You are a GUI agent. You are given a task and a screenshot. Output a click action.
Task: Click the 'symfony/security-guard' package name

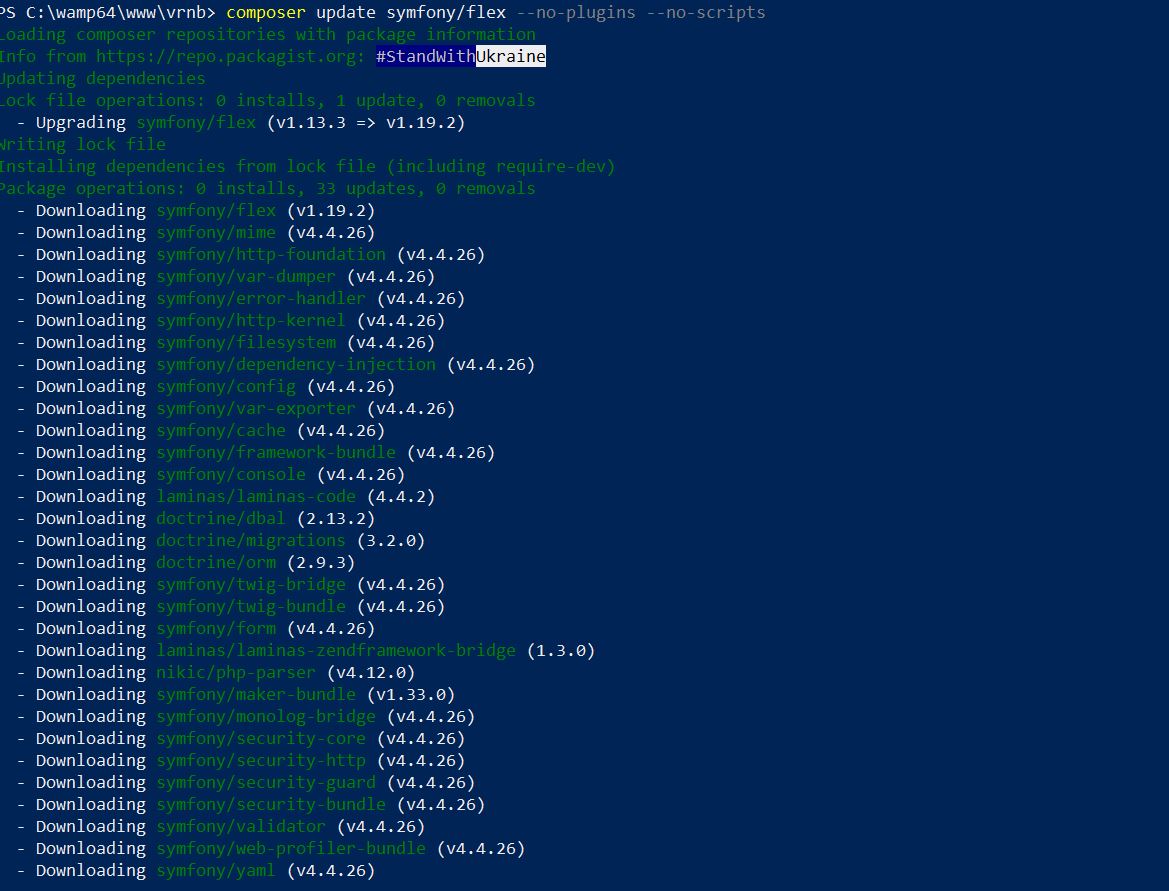[x=266, y=782]
